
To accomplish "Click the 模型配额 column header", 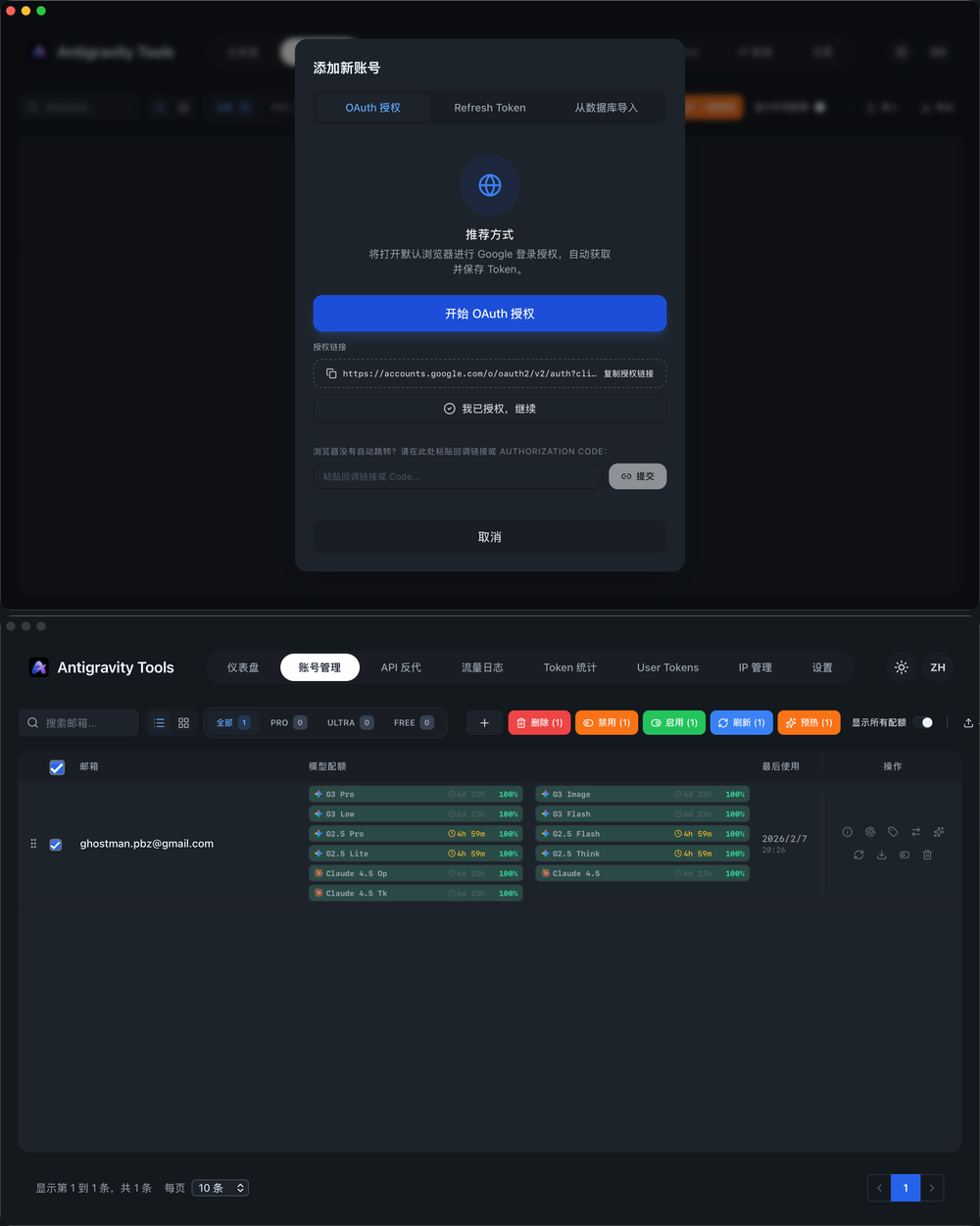I will (327, 766).
